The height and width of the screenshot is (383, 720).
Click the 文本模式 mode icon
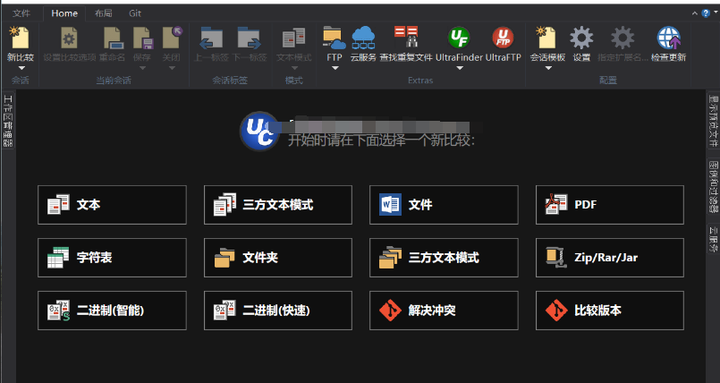294,38
